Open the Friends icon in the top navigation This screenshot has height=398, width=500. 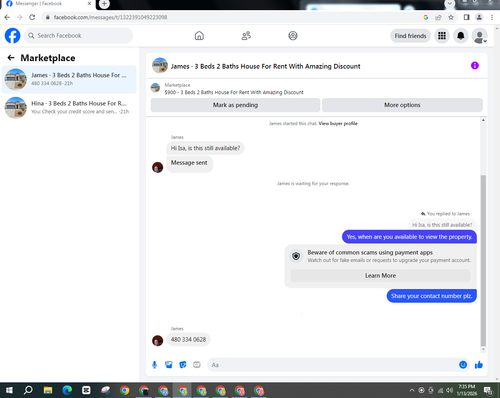click(x=246, y=36)
